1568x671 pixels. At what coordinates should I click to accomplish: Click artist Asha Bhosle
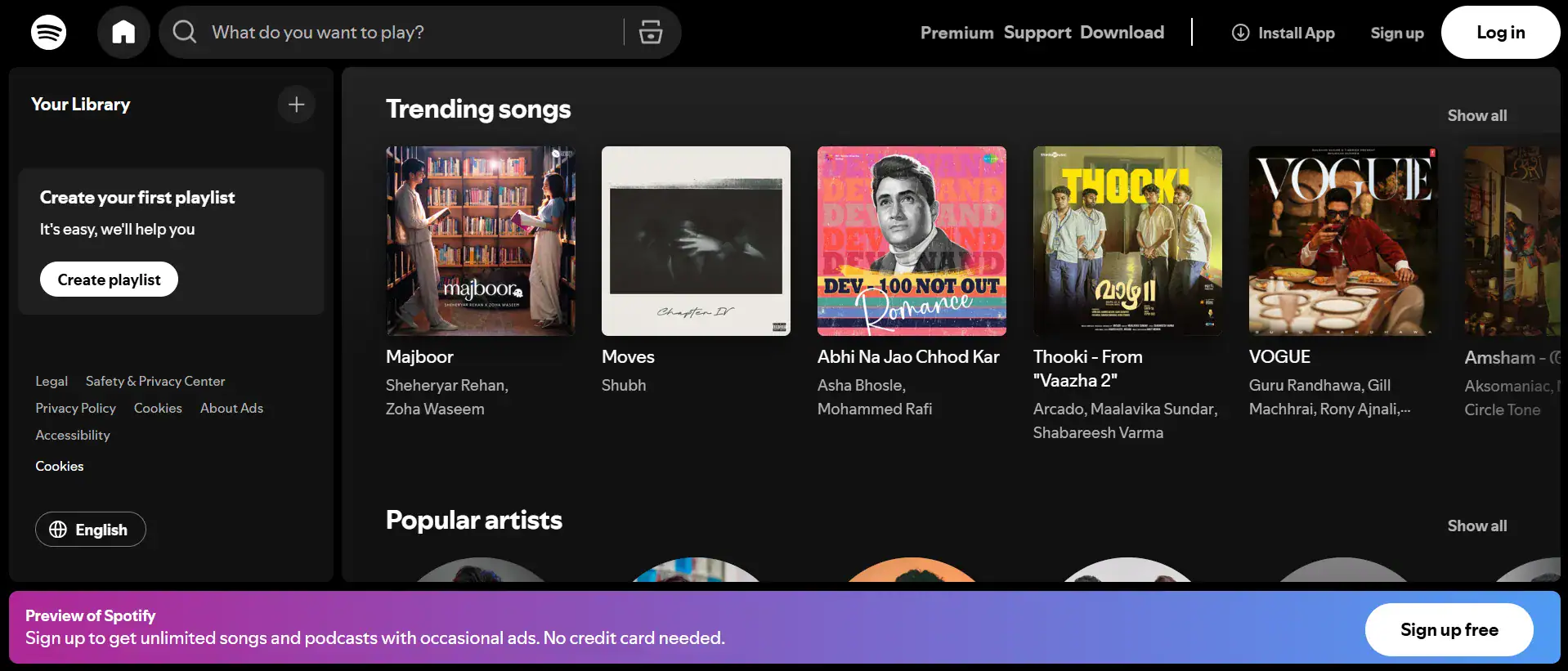pos(861,386)
